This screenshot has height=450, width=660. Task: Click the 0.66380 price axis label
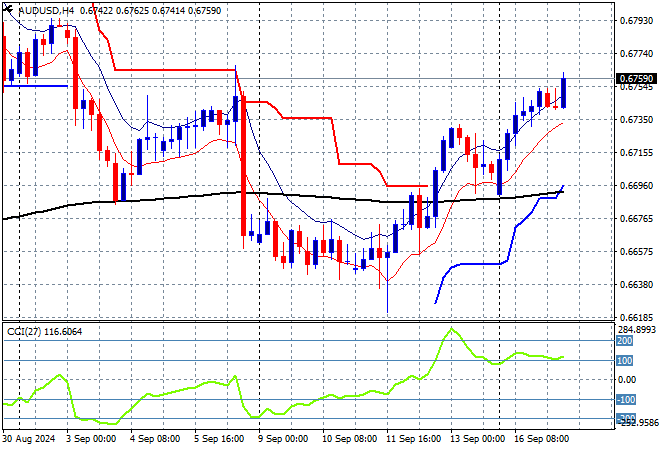coord(636,285)
